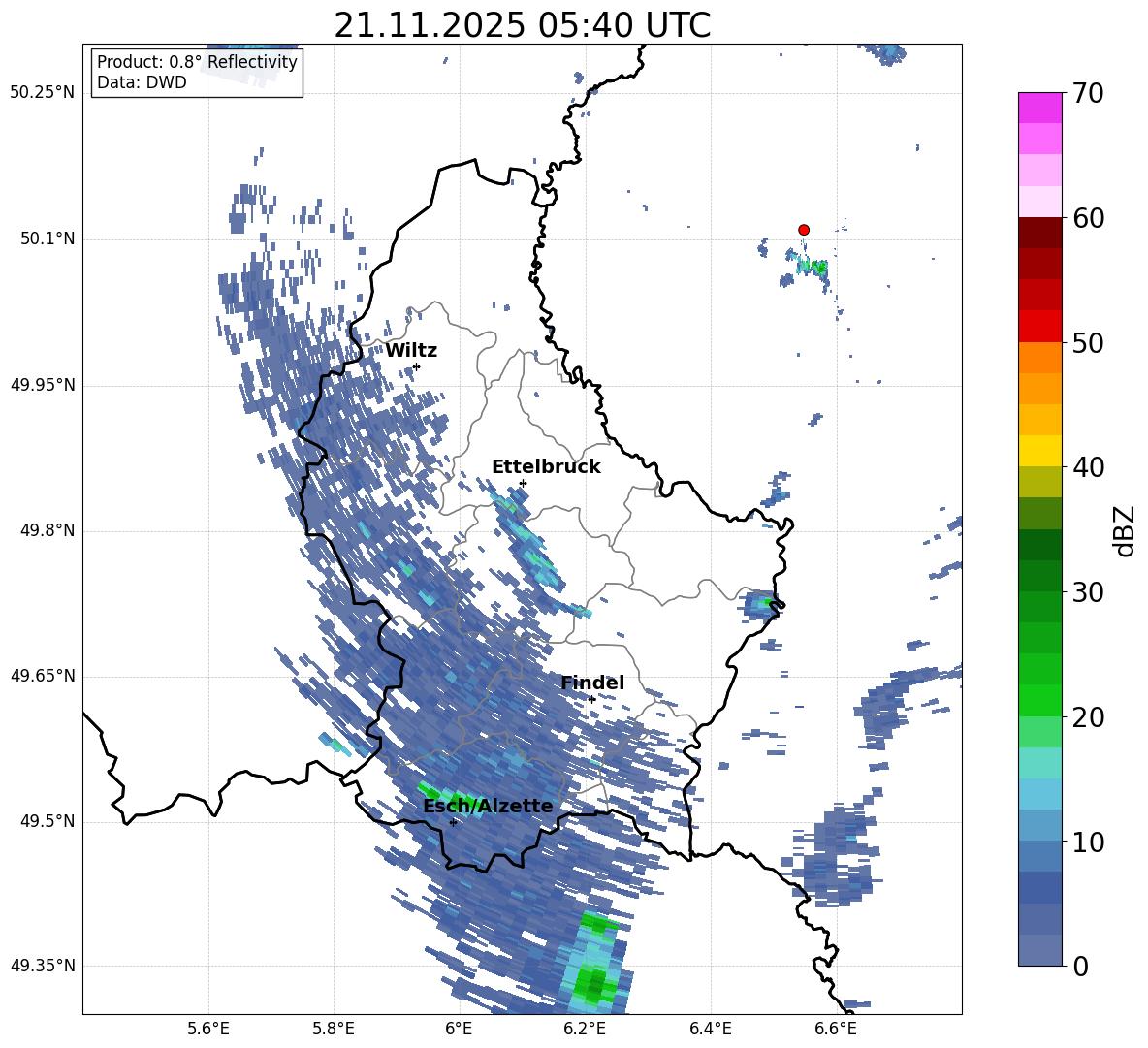1148x1048 pixels.
Task: Click the 5.8°E longitude label
Action: click(x=334, y=1030)
